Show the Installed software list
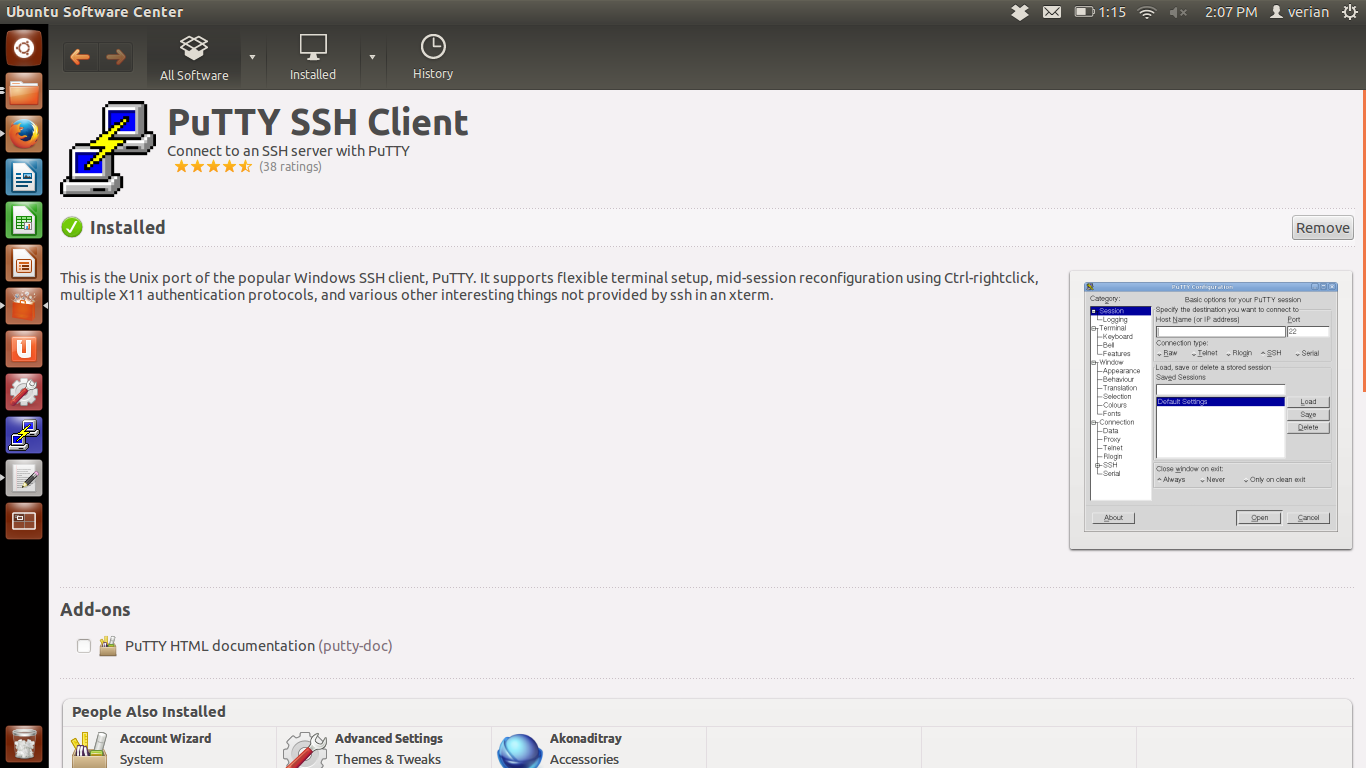Viewport: 1366px width, 768px height. 313,58
